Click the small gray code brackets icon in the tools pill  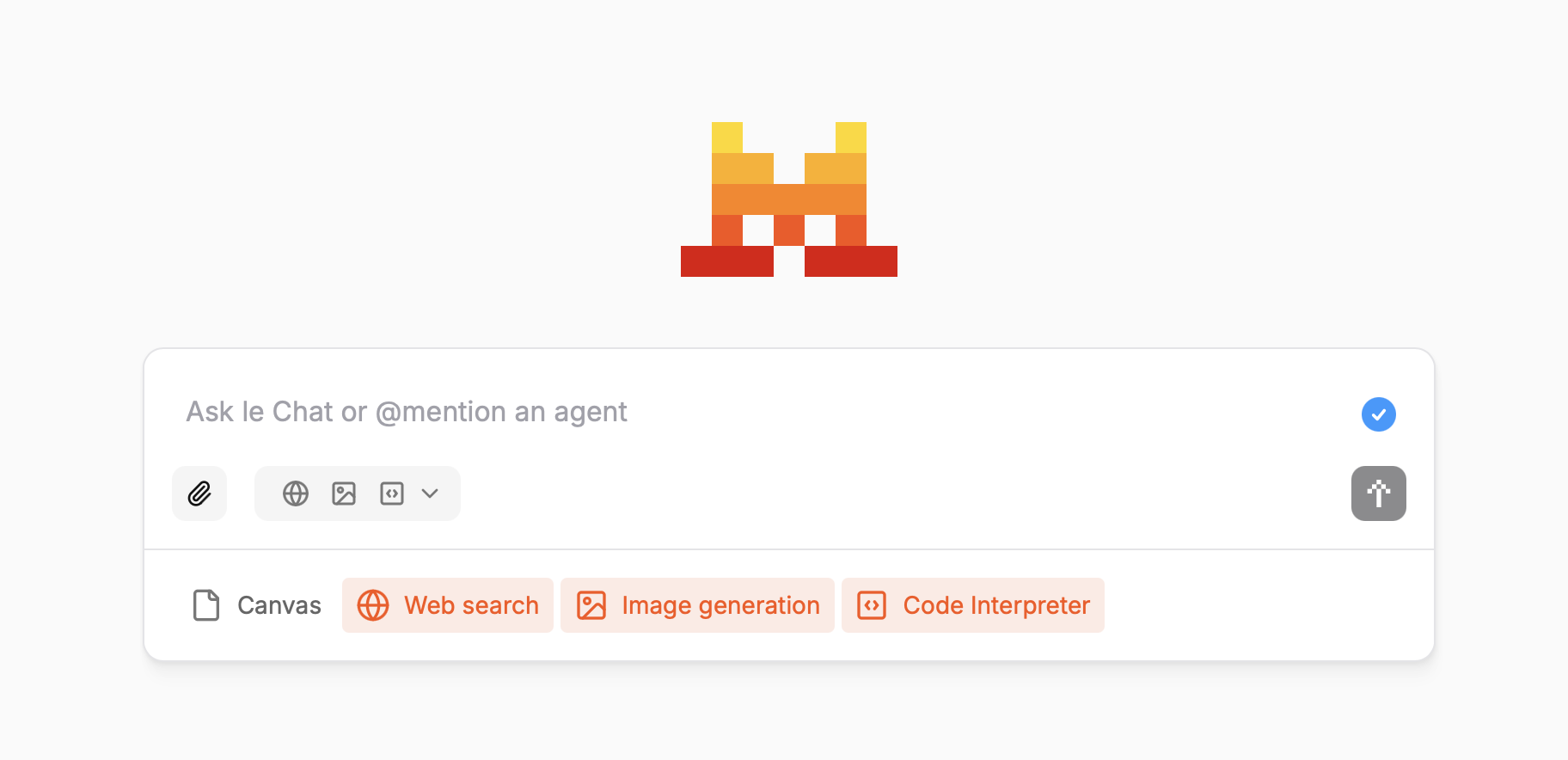(x=392, y=493)
